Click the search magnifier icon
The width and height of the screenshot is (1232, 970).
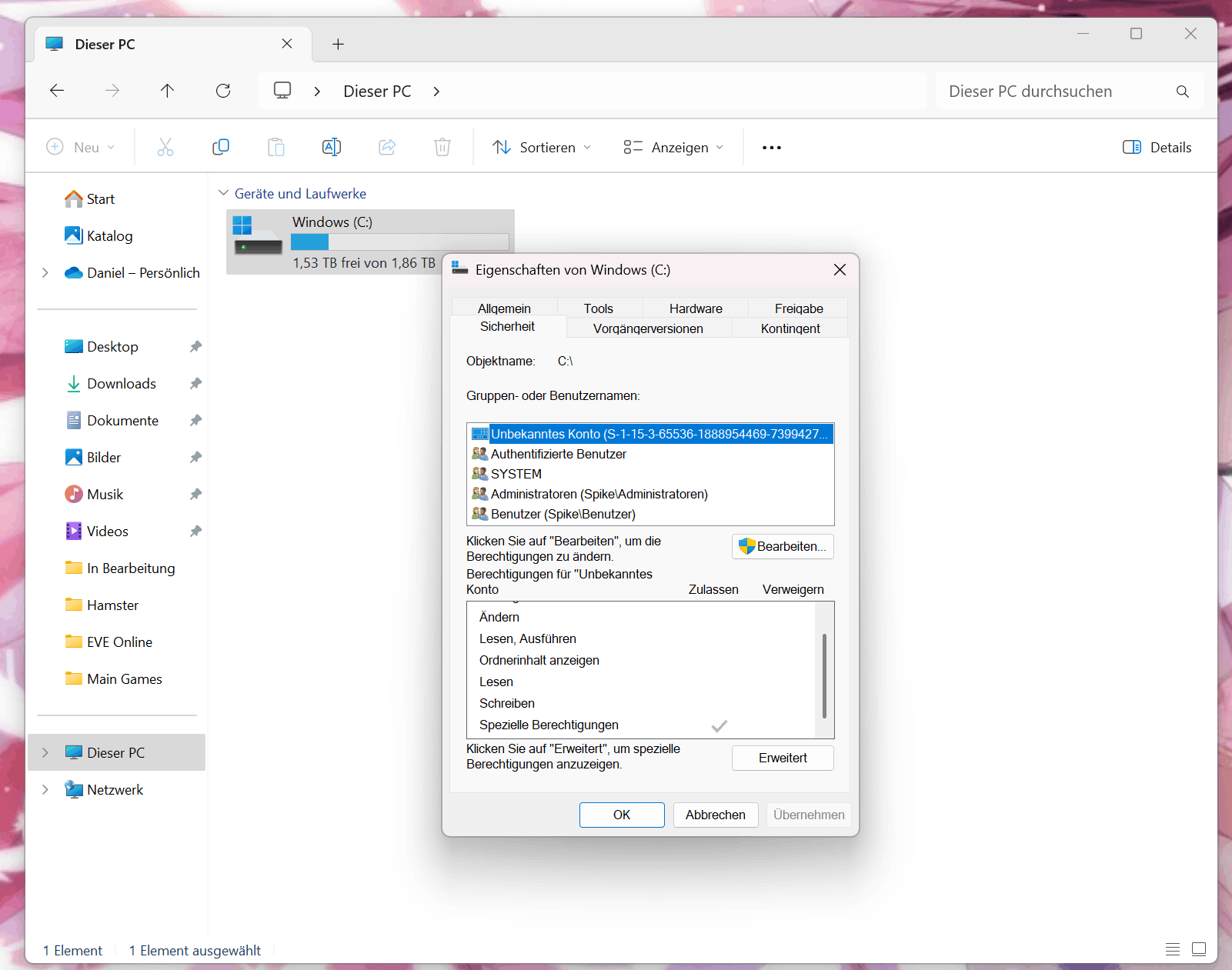point(1183,92)
